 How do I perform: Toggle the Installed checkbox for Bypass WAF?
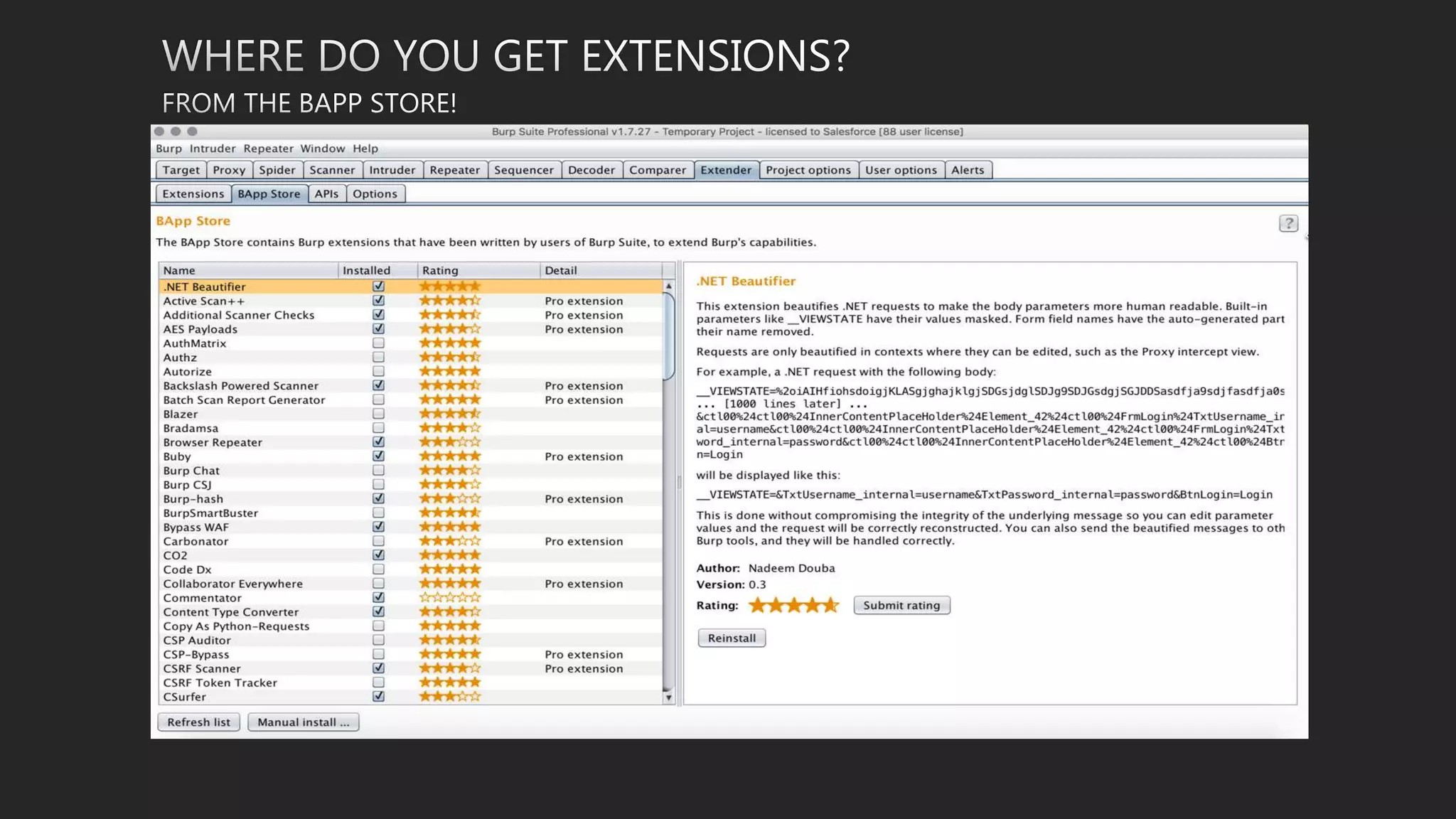[x=378, y=527]
